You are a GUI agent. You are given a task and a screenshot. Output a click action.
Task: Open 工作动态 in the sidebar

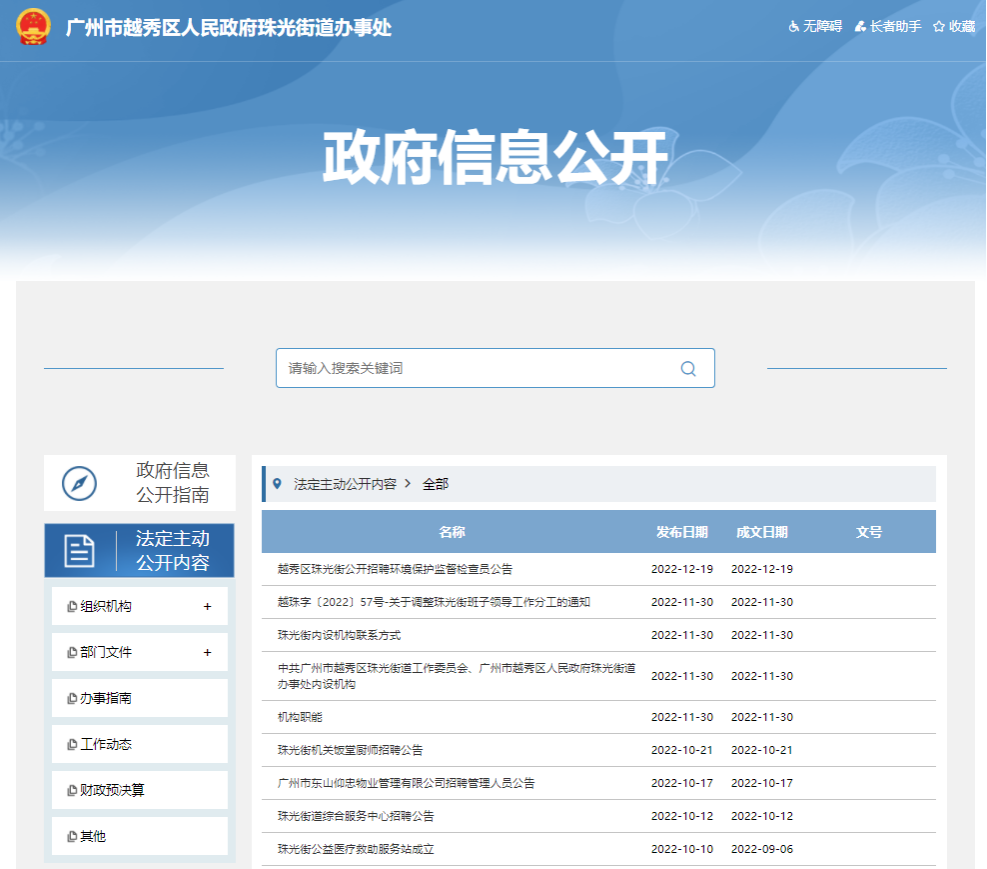point(106,744)
